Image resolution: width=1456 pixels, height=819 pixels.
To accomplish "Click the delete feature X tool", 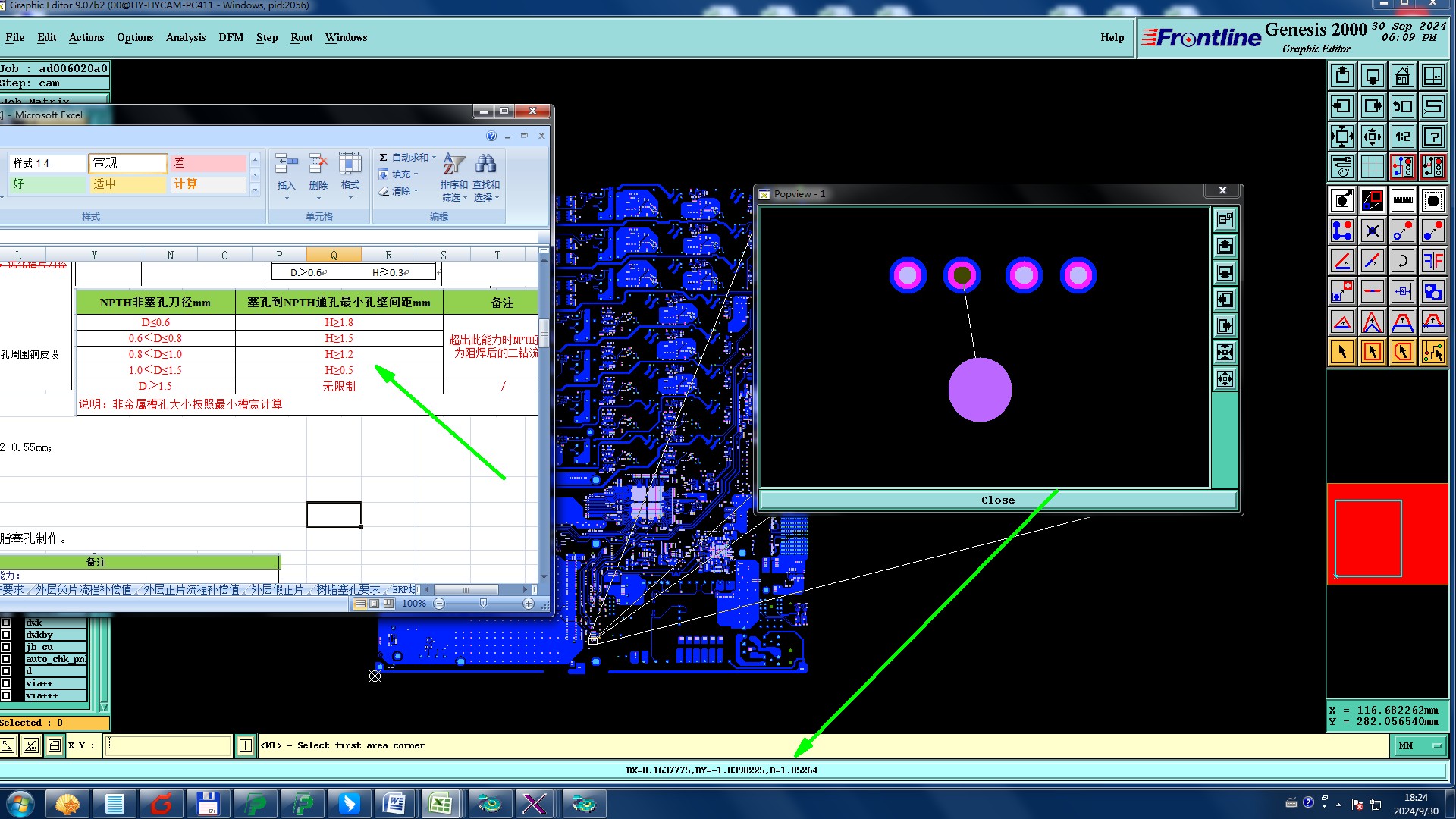I will coord(1372,231).
